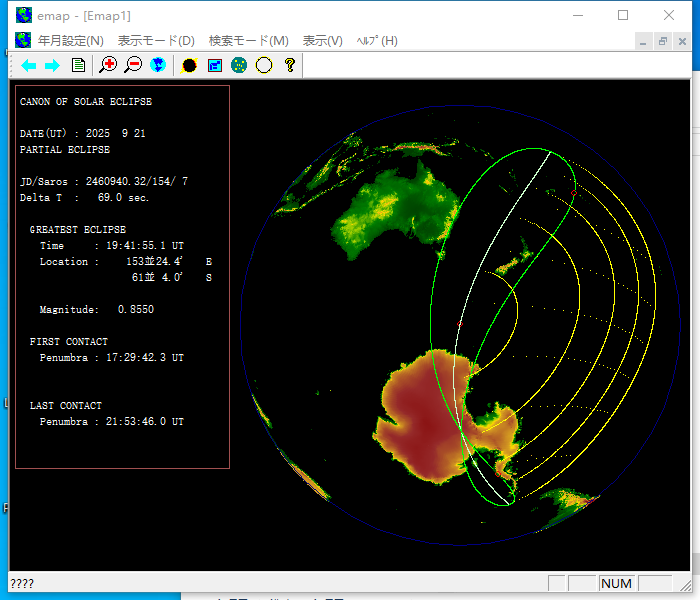Click the zoom out magnifier icon
Screen dimensions: 700x600
133,65
